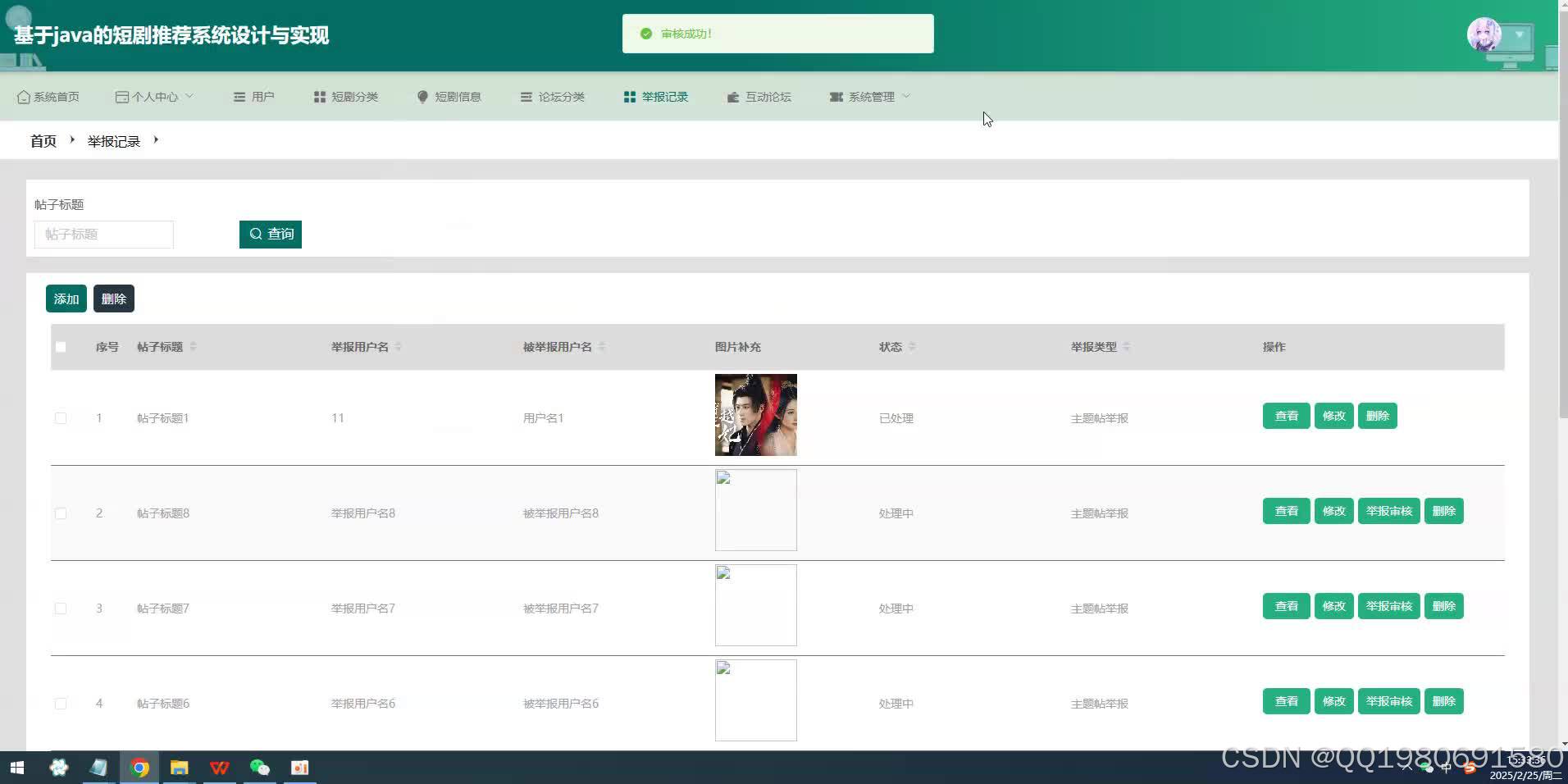The width and height of the screenshot is (1568, 784).
Task: Launch Chrome from the taskbar
Action: pos(139,768)
